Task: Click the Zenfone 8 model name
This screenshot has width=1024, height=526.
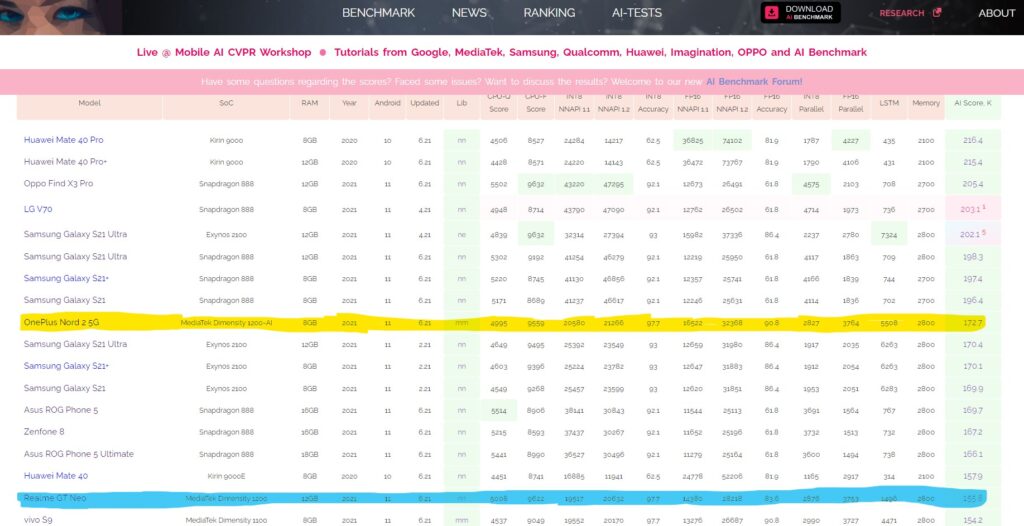Action: (x=44, y=432)
